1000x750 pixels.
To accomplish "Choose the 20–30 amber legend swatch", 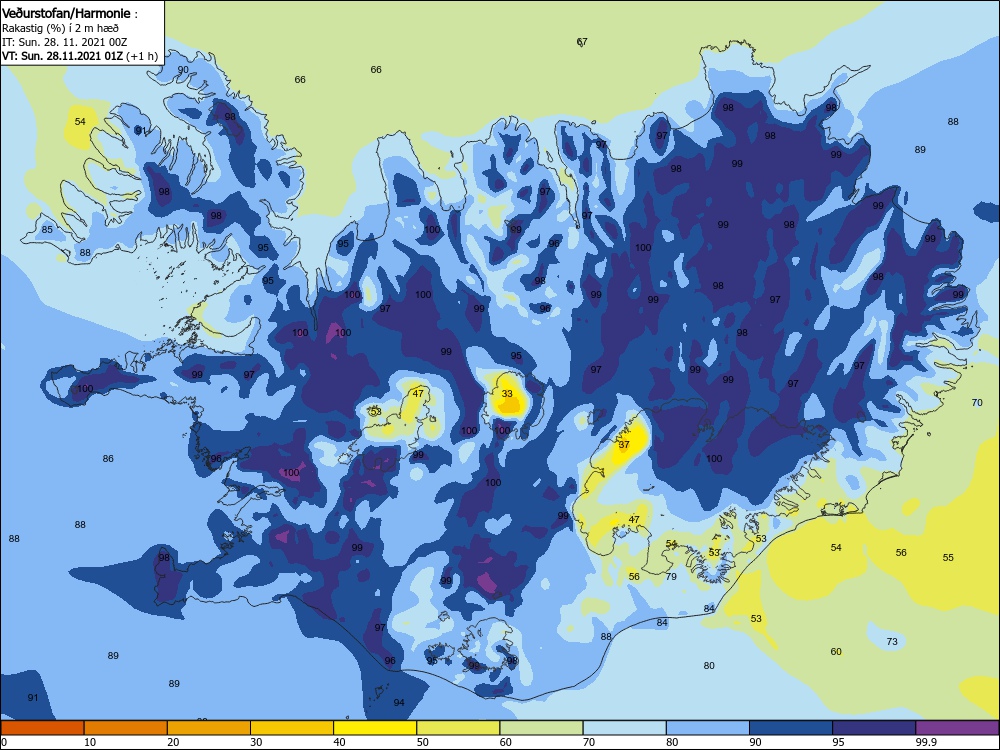I will tap(209, 728).
